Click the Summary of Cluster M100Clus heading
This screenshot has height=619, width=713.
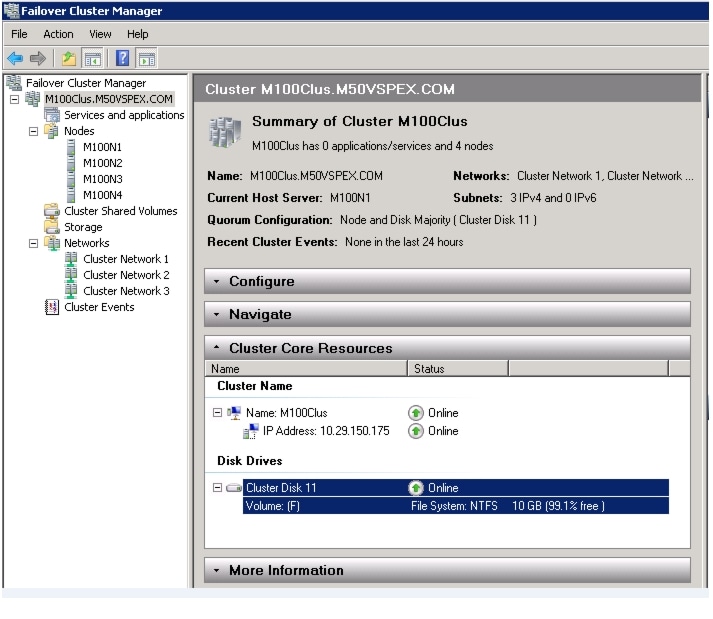click(x=360, y=121)
